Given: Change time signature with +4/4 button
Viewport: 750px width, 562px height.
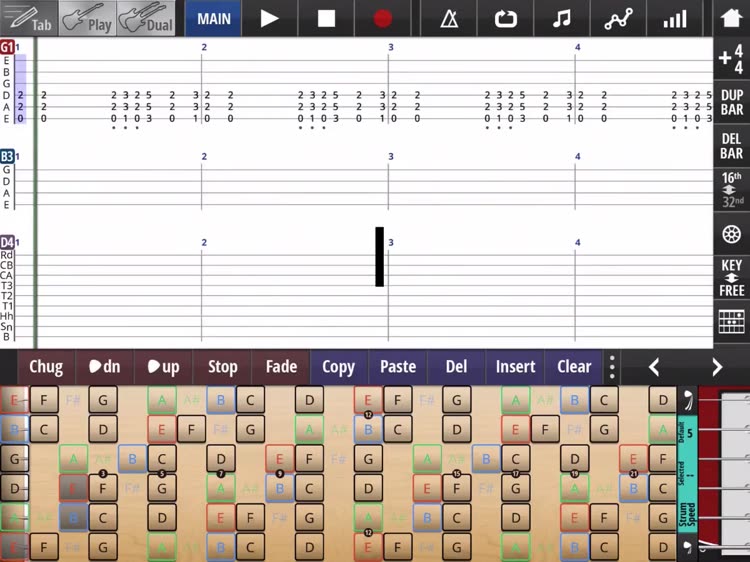Looking at the screenshot, I should click(731, 58).
